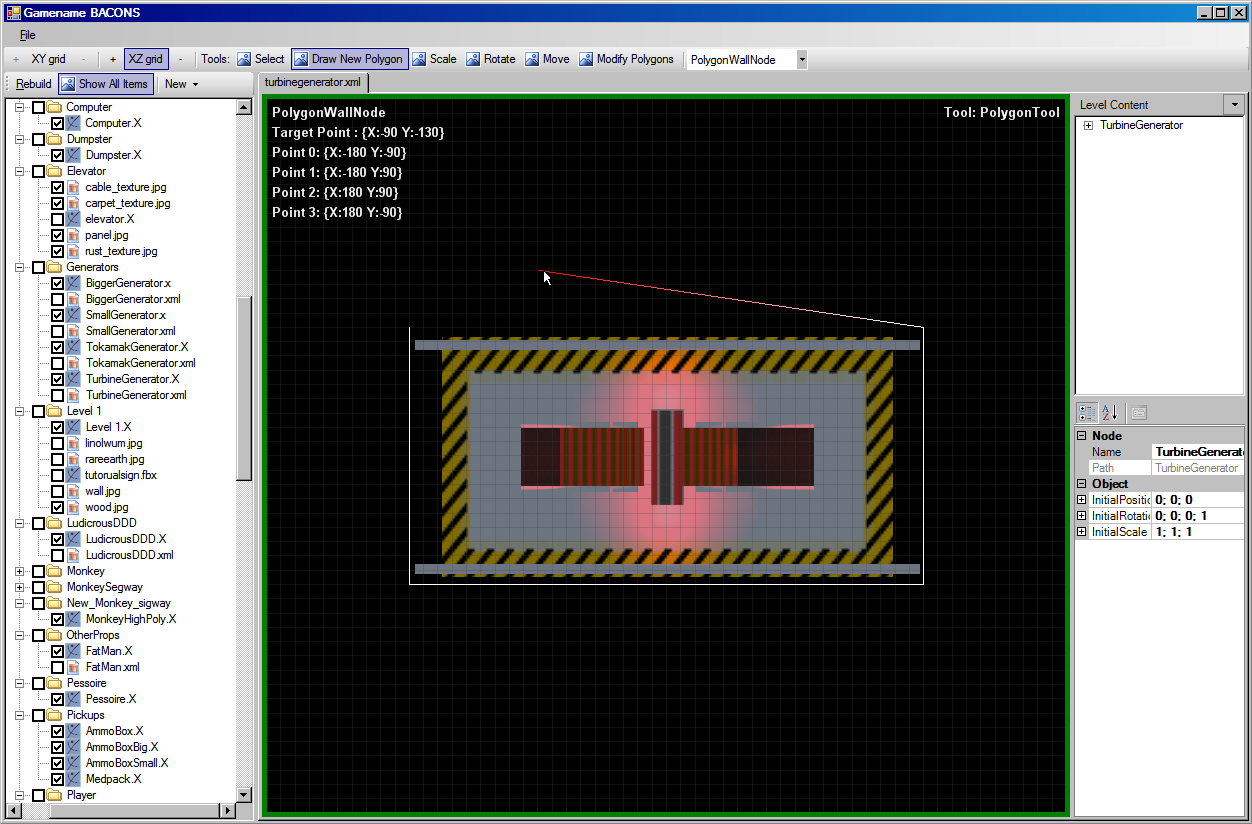This screenshot has height=824, width=1252.
Task: Uncheck the AmmoBoxBig.X checkbox
Action: (x=57, y=747)
